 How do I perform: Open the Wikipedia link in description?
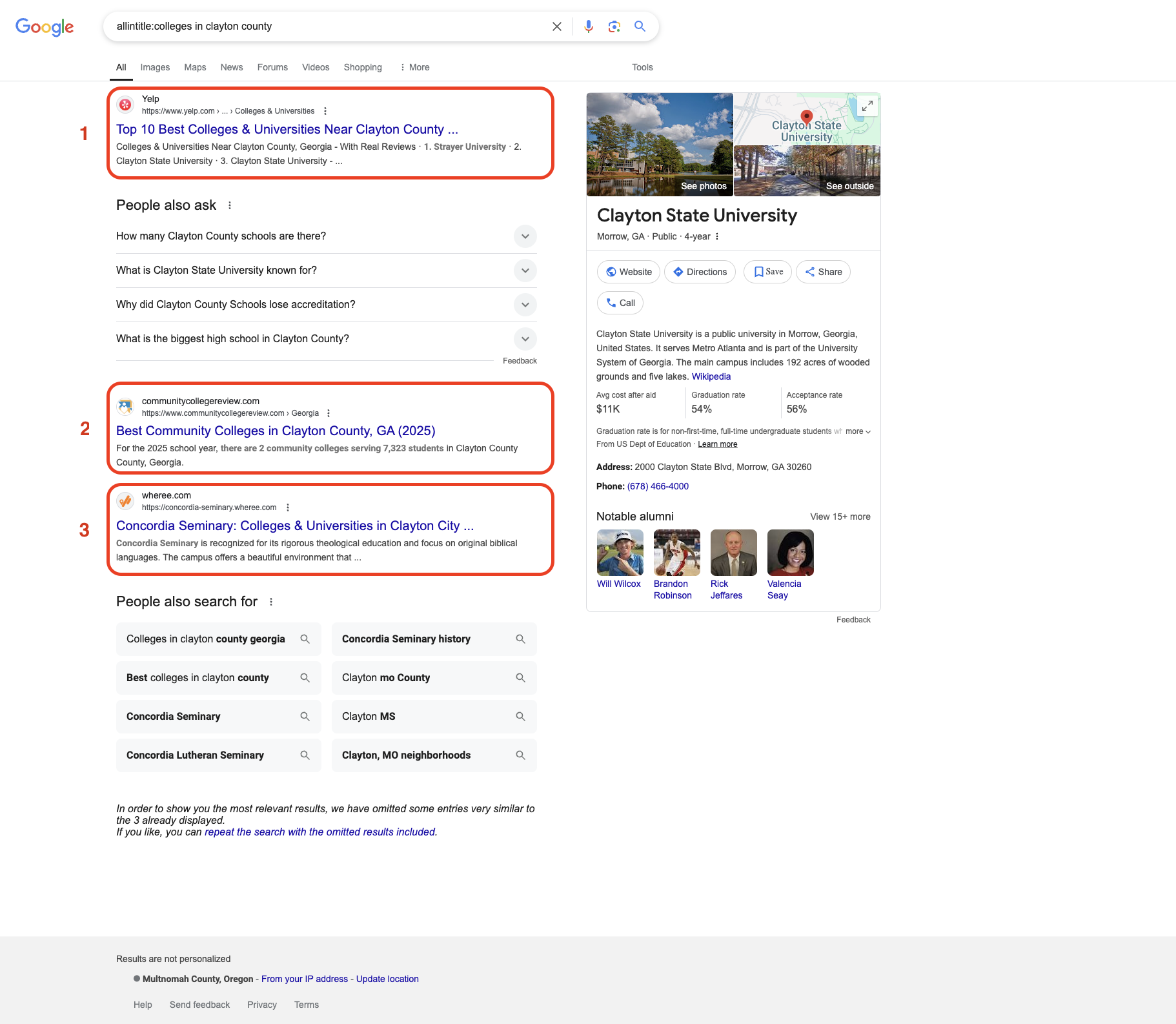click(x=711, y=376)
